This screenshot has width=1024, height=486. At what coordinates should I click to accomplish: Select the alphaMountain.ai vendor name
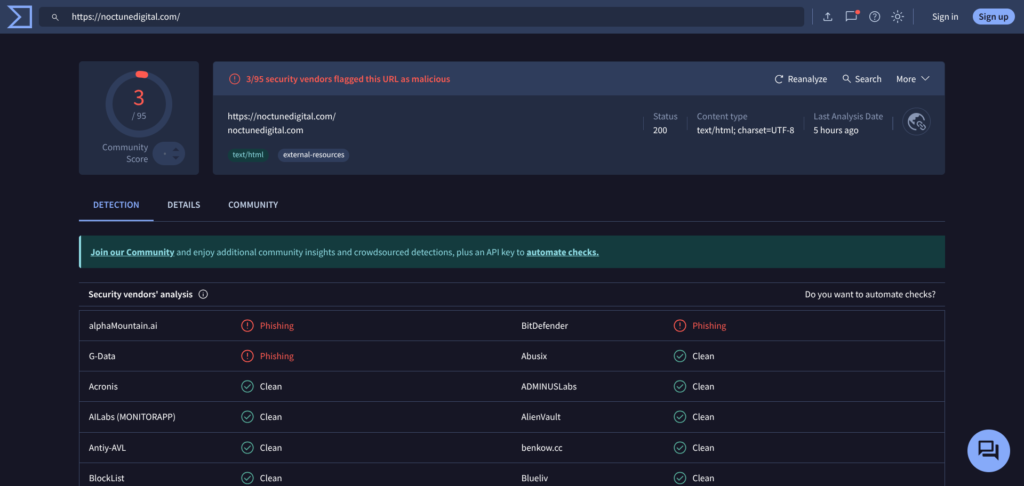click(123, 325)
